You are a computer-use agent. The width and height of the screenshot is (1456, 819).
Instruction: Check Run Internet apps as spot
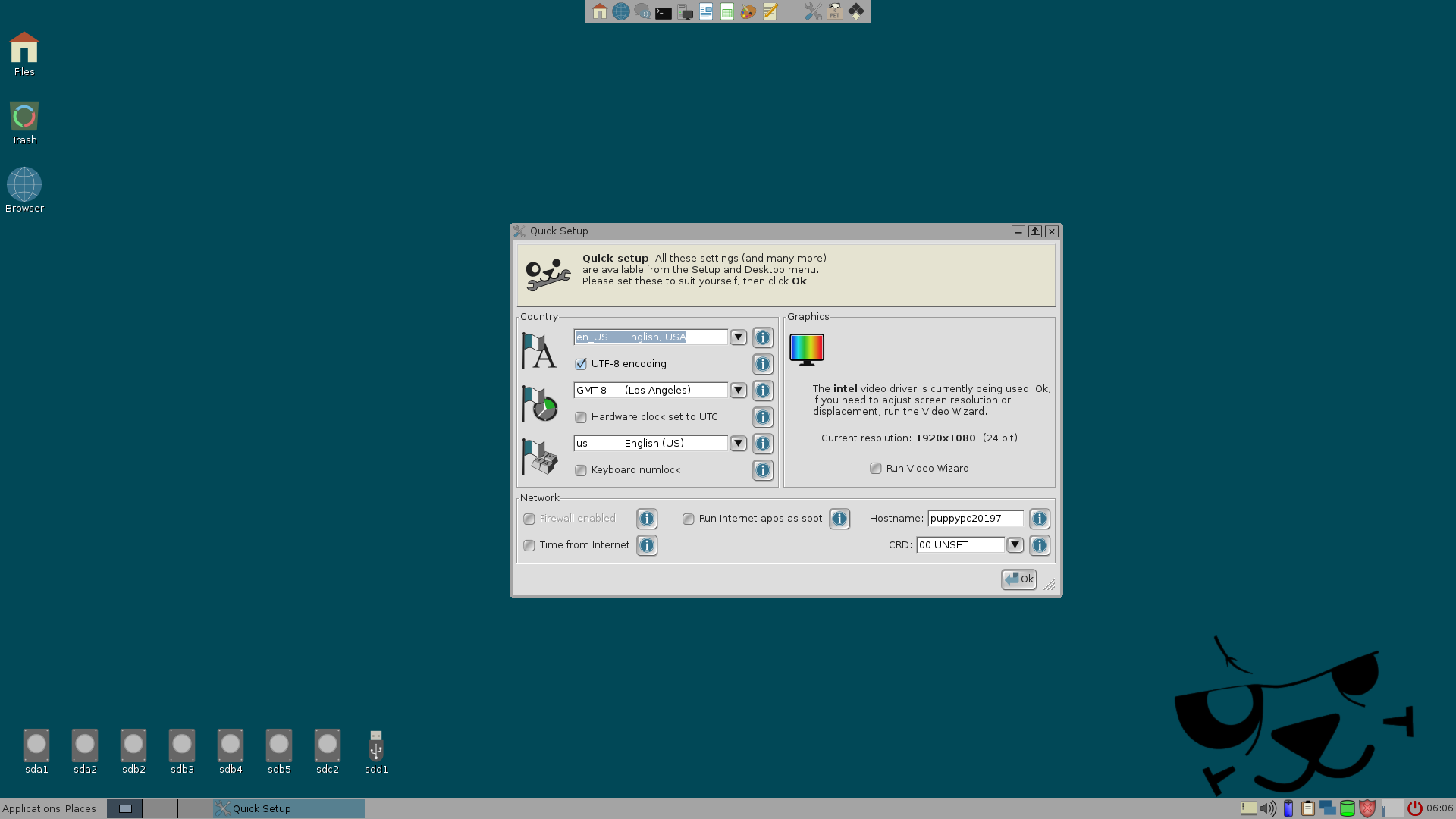(689, 519)
